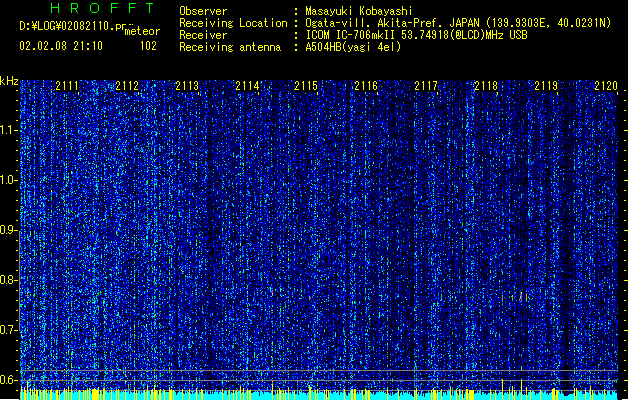
Task: Click the Receiving Location label
Action: [x=233, y=23]
